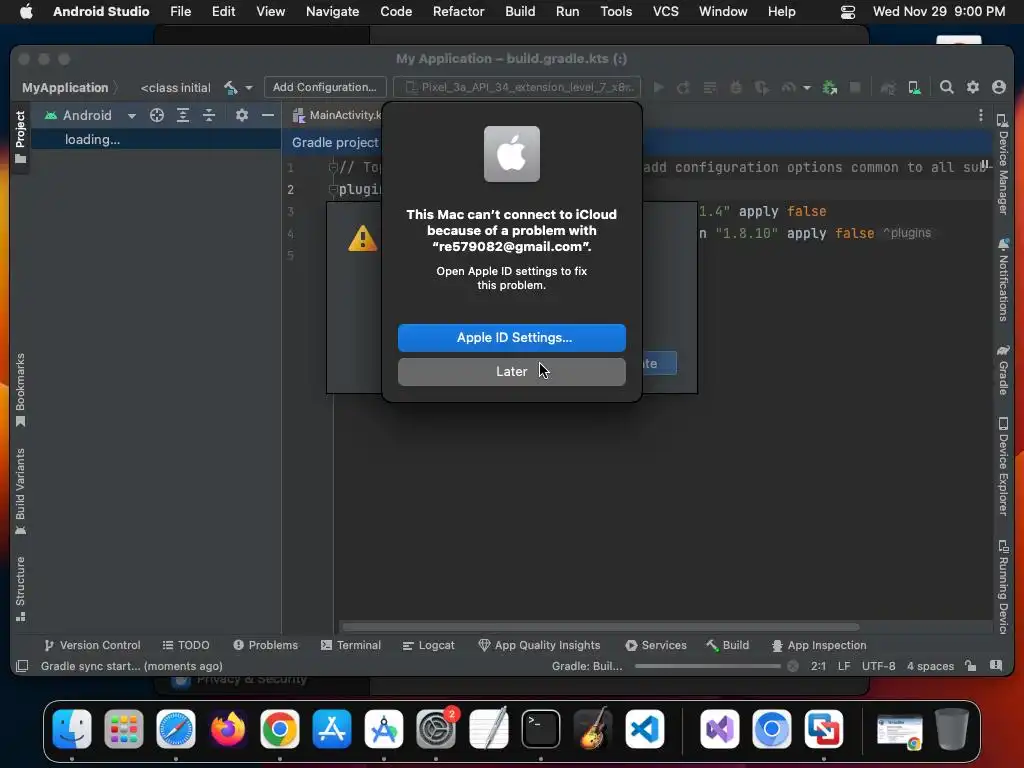Toggle the Build Variants side tab
The height and width of the screenshot is (768, 1024).
pos(20,491)
